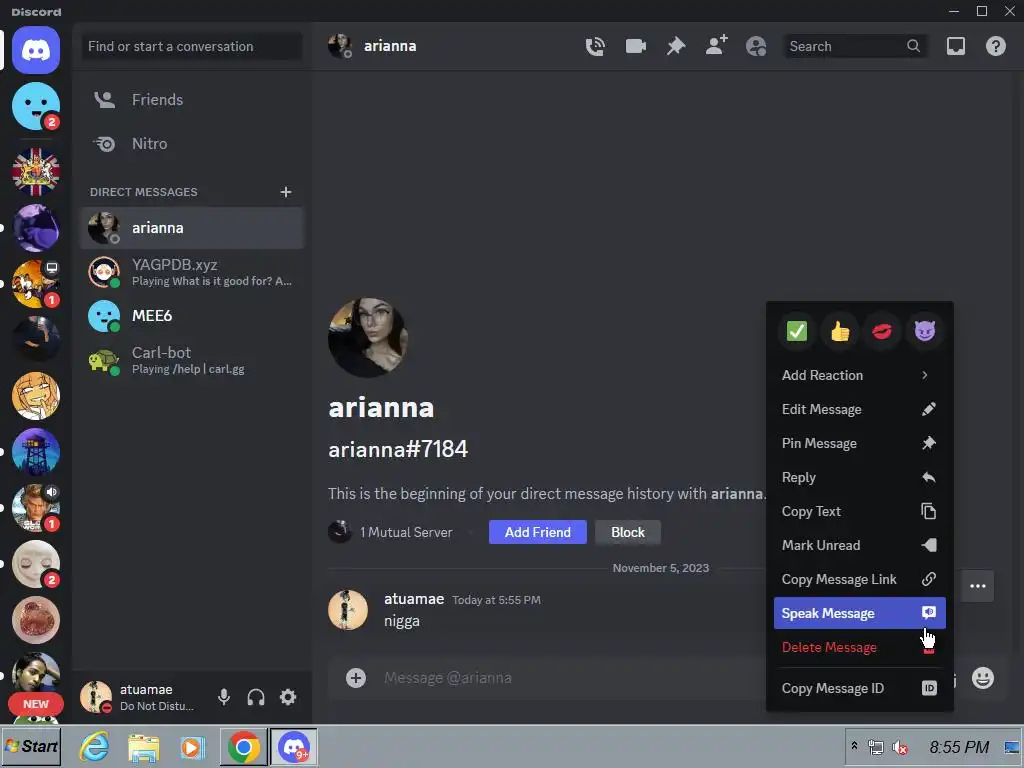Click the Block button
Image resolution: width=1024 pixels, height=768 pixels.
point(628,532)
